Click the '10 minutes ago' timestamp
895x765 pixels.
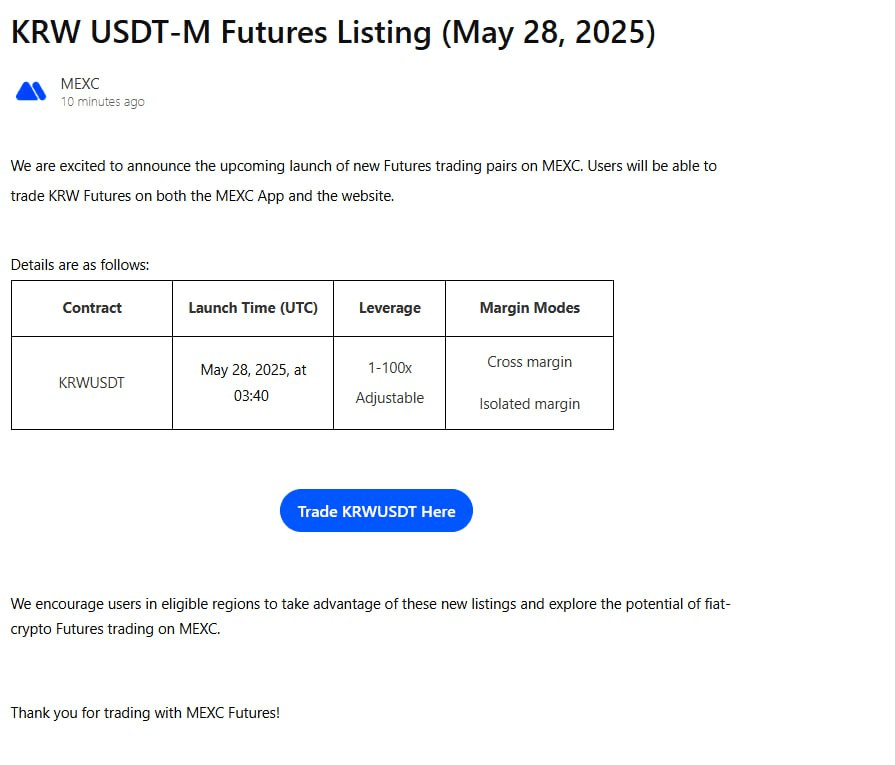coord(103,102)
